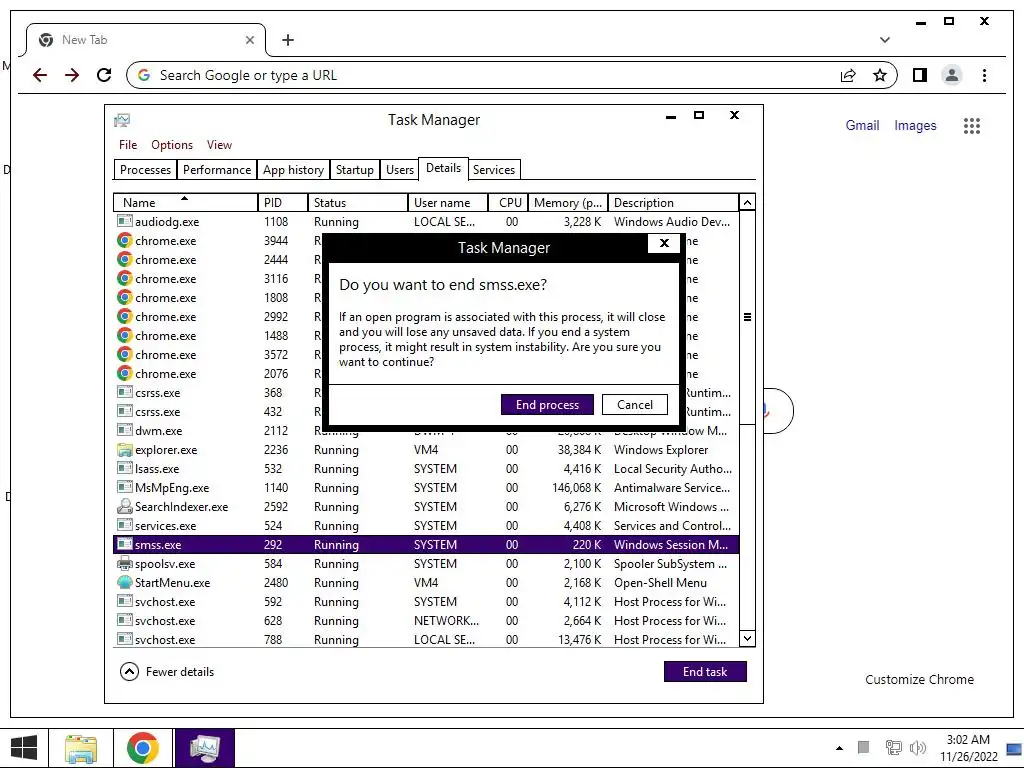
Task: Select the services.exe process row
Action: point(426,526)
